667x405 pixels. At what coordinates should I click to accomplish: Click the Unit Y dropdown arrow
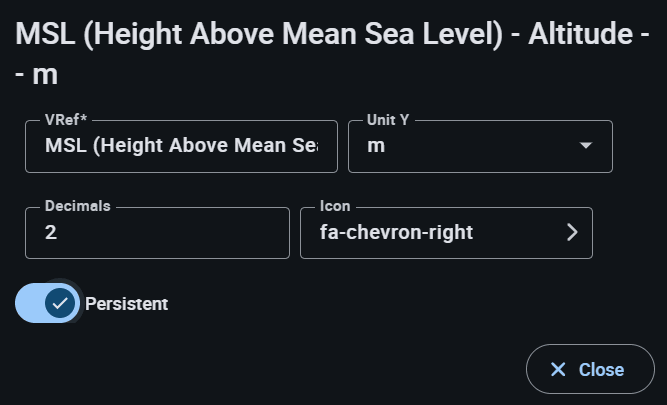586,146
